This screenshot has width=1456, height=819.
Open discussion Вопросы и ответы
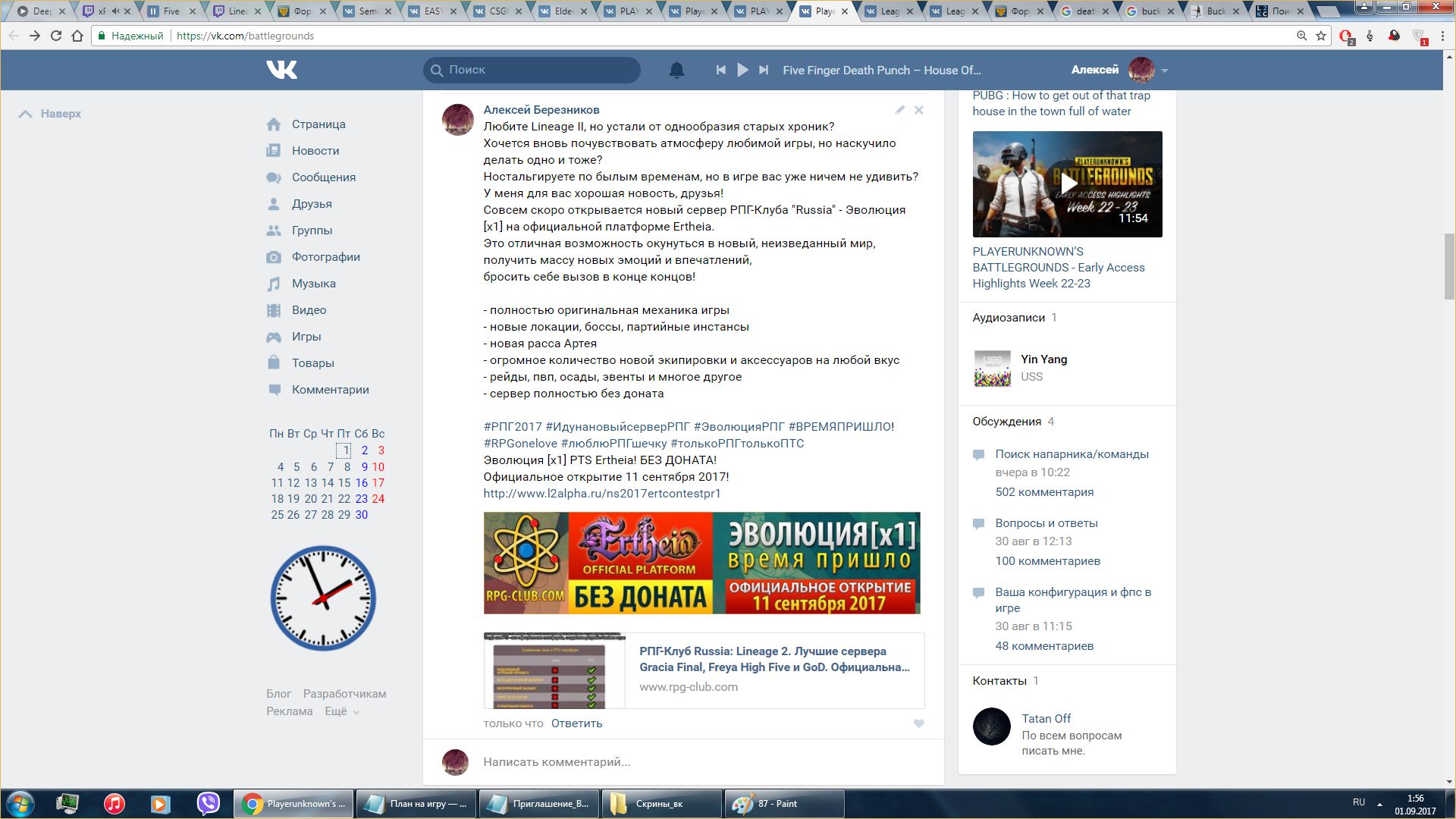tap(1046, 523)
